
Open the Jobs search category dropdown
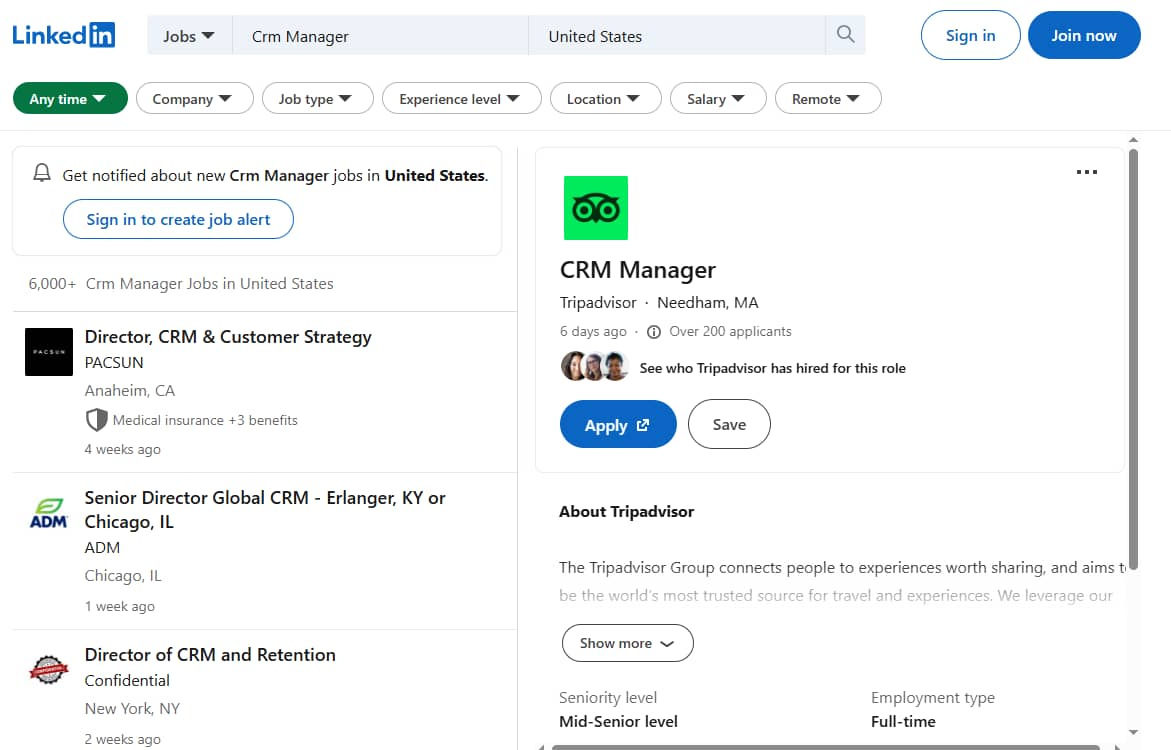pos(189,36)
